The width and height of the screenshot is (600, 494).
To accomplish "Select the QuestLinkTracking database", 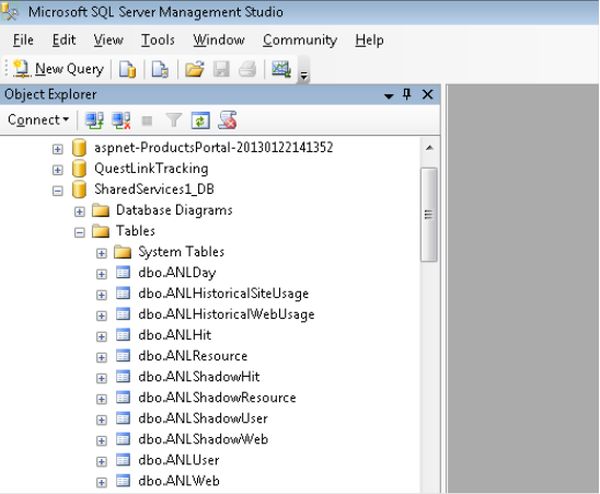I will (x=151, y=168).
